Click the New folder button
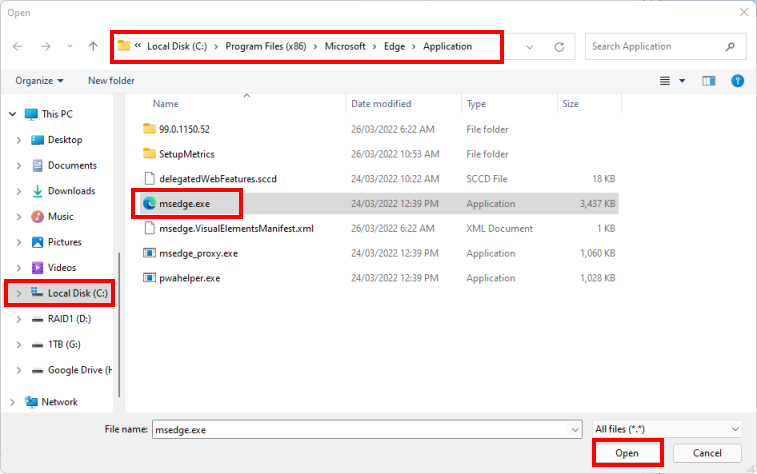This screenshot has height=474, width=757. click(x=111, y=80)
